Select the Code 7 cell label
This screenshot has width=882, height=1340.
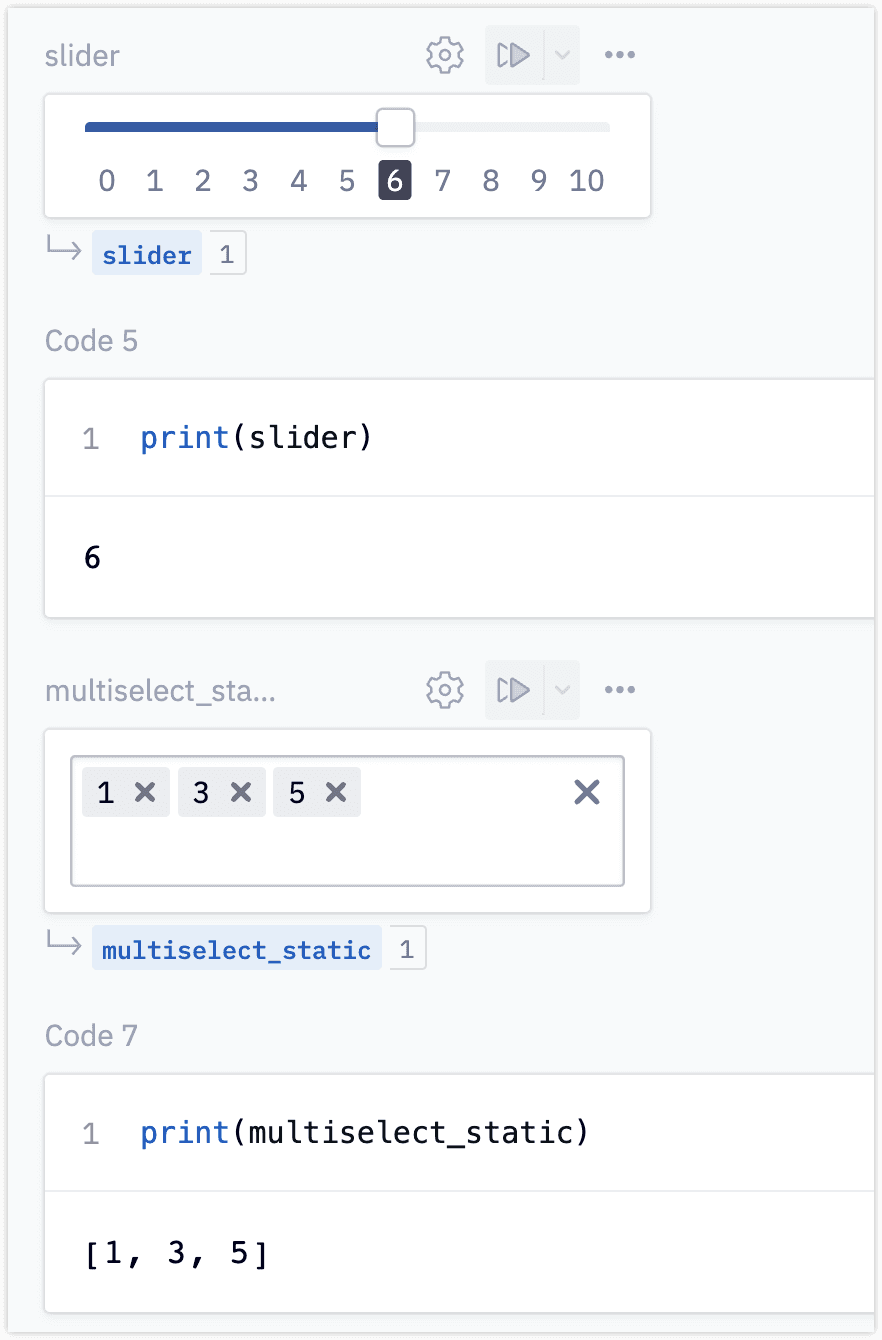pos(91,1036)
